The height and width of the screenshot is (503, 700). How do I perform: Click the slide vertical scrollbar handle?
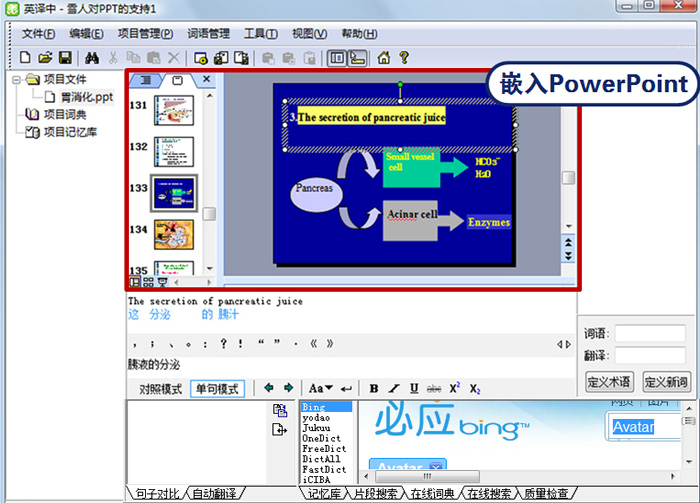pos(568,178)
